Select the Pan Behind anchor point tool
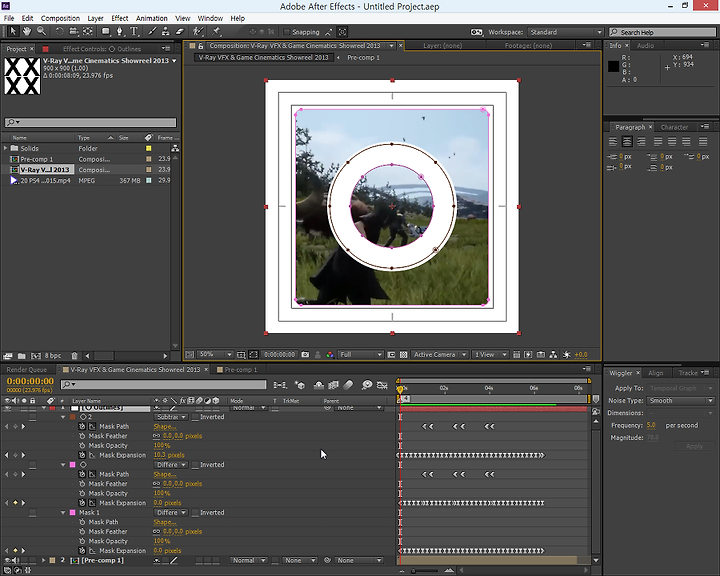 click(x=88, y=31)
